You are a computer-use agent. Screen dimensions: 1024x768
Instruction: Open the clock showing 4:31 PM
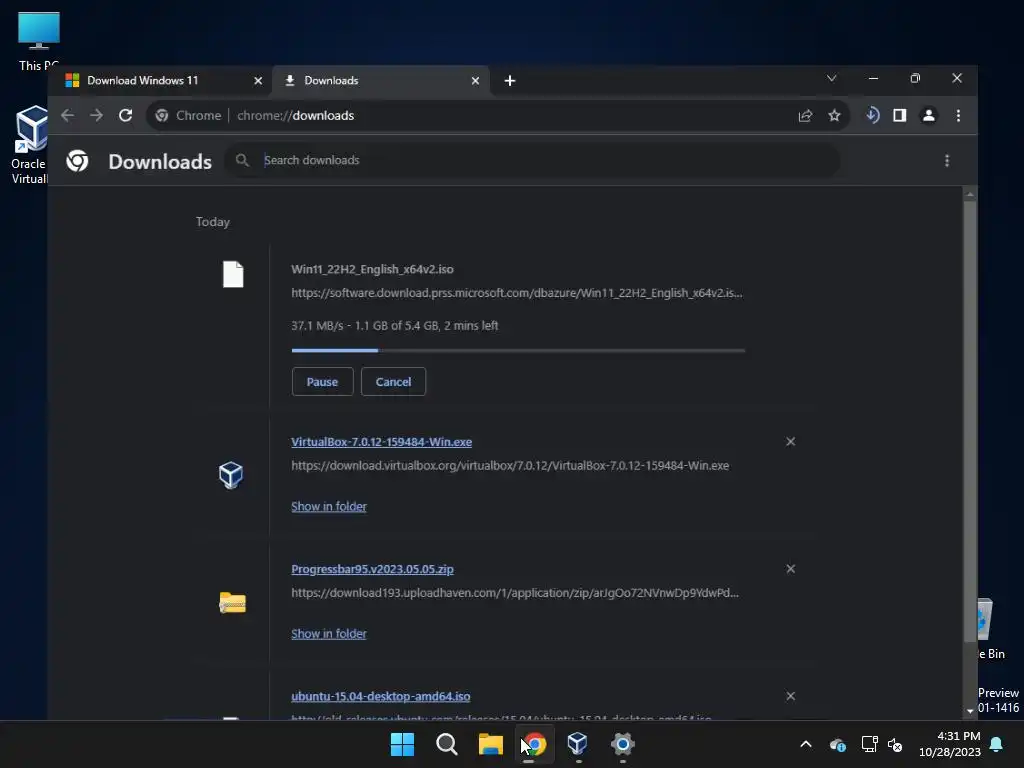click(x=950, y=744)
